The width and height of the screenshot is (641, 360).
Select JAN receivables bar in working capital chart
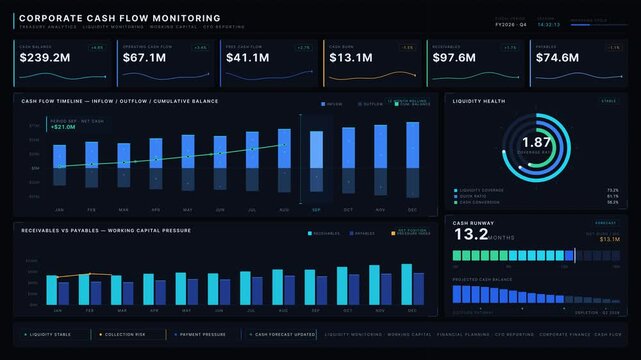[x=52, y=290]
